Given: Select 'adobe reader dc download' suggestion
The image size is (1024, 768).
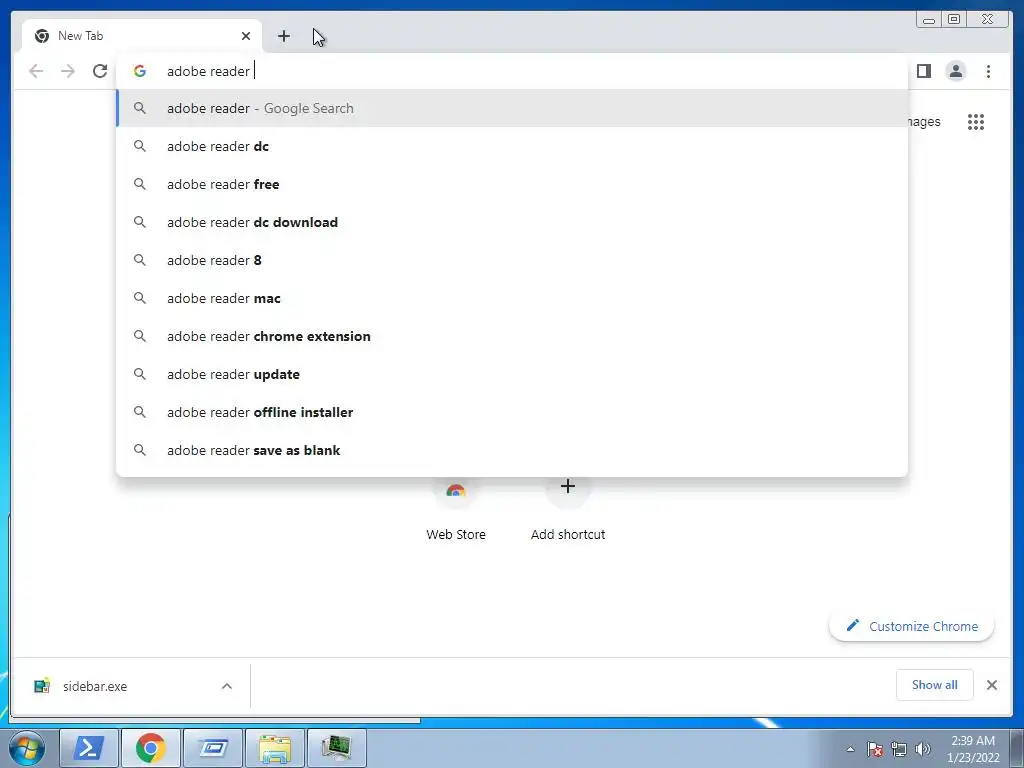Looking at the screenshot, I should pos(512,222).
